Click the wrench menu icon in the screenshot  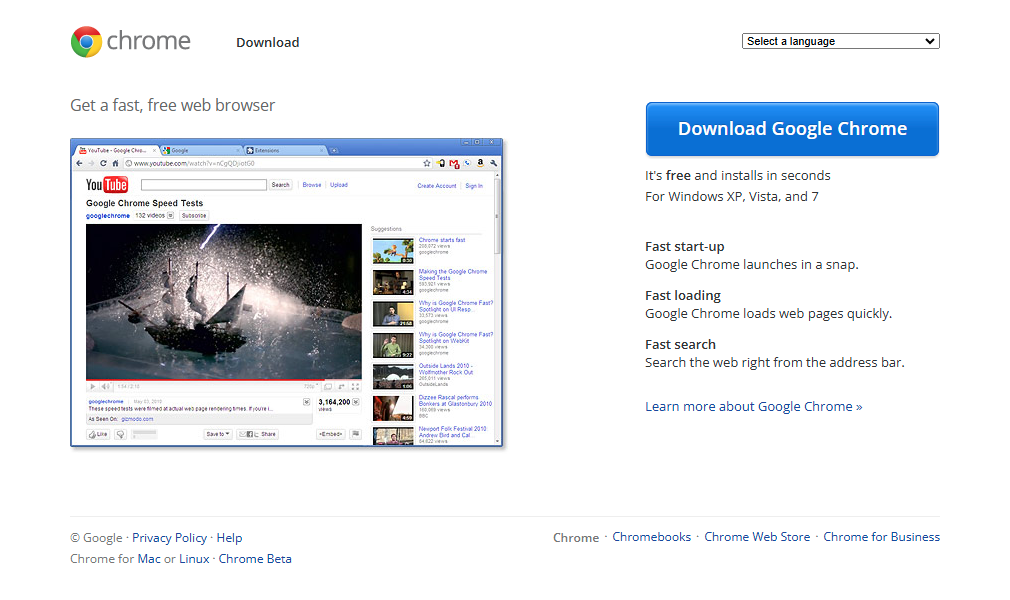tap(493, 164)
